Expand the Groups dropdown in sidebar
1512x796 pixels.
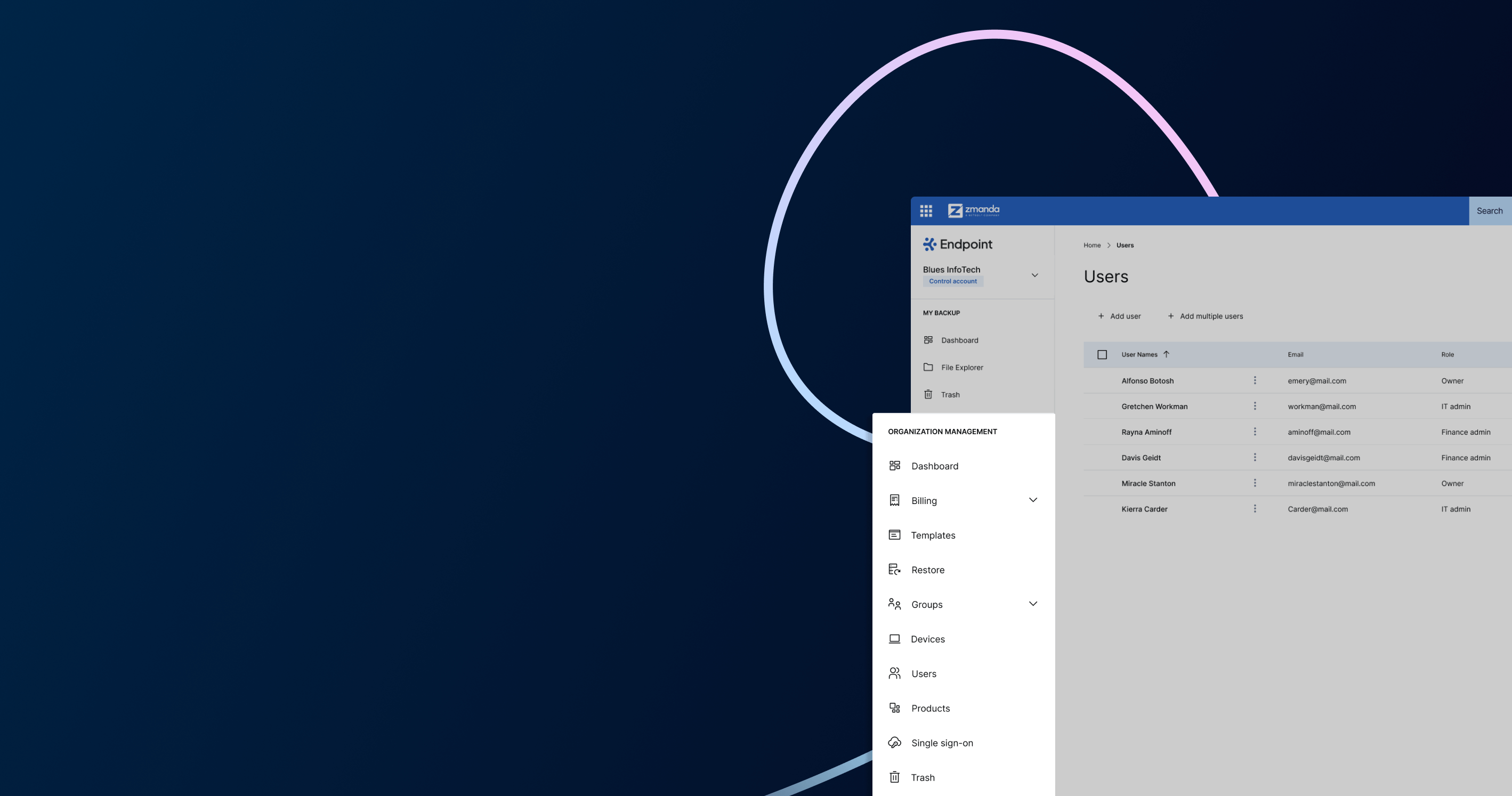(1032, 604)
